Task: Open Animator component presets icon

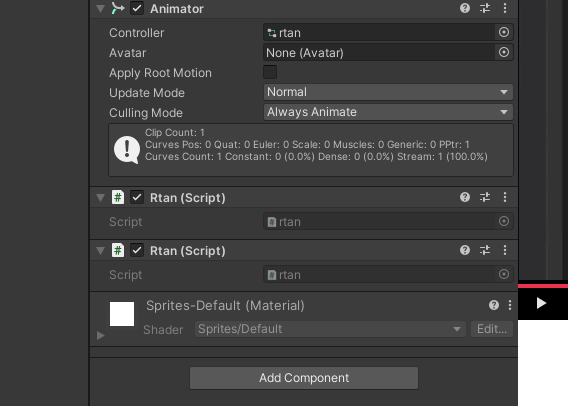Action: 485,8
